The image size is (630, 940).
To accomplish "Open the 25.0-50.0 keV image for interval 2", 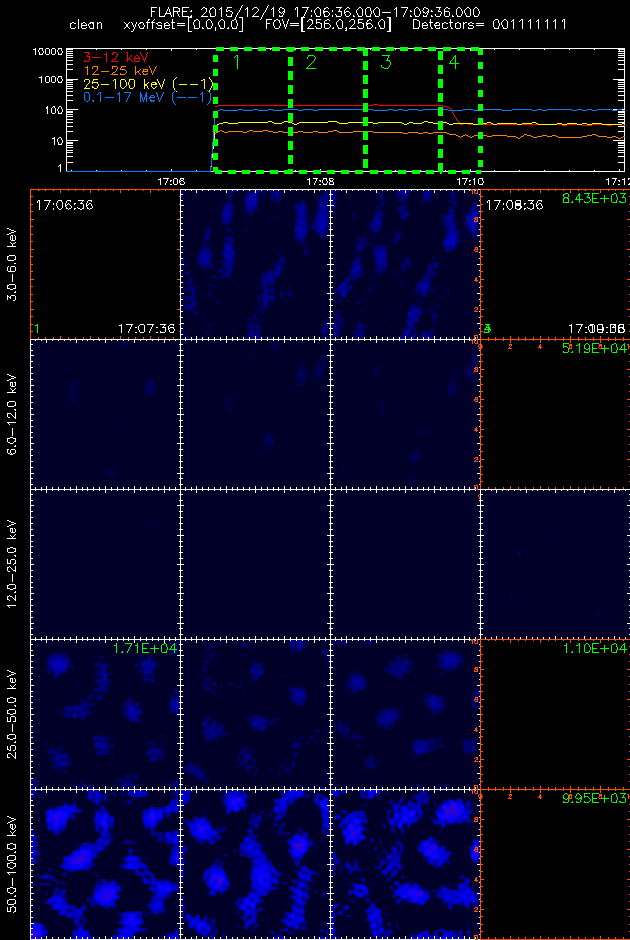I will pyautogui.click(x=255, y=714).
